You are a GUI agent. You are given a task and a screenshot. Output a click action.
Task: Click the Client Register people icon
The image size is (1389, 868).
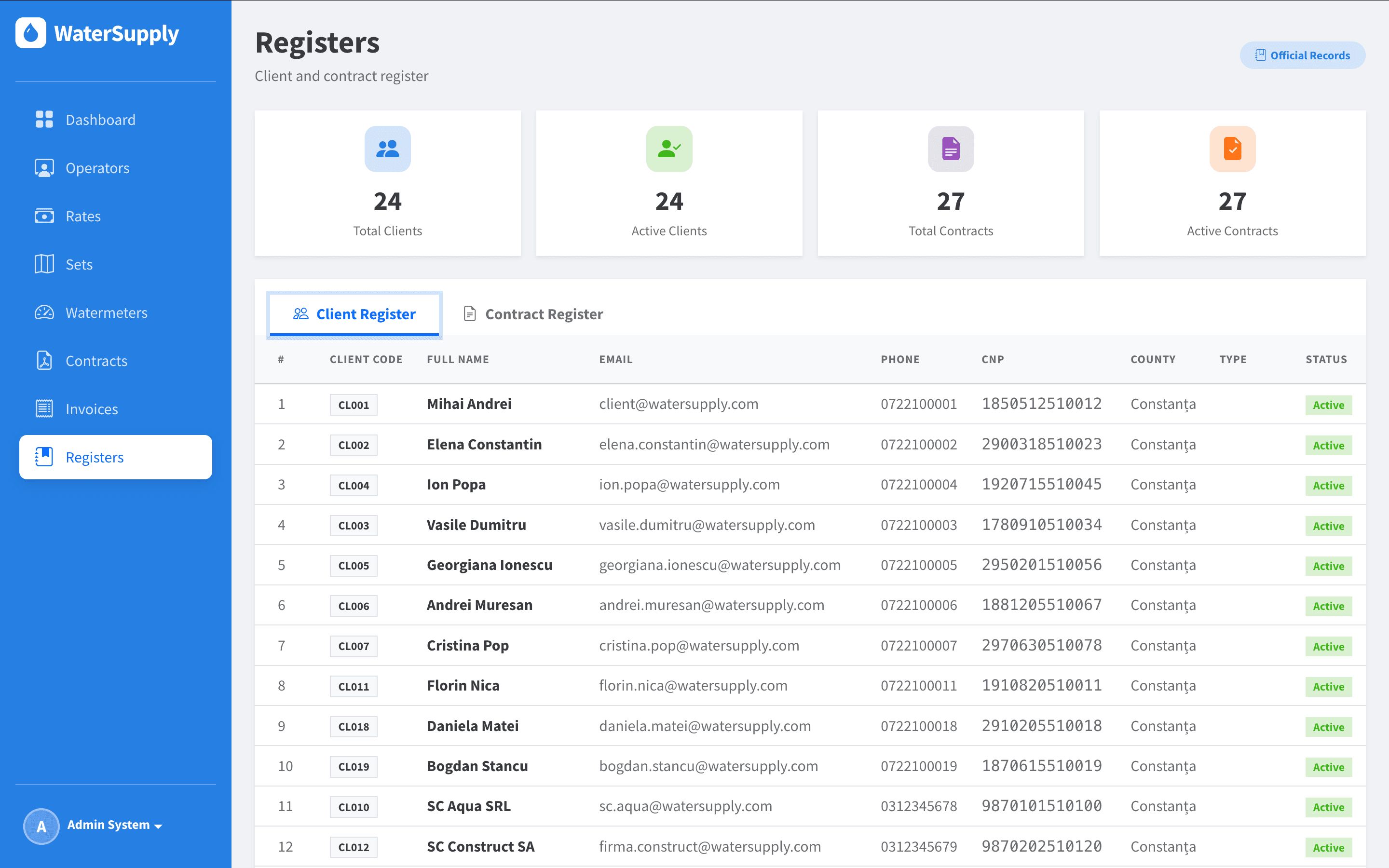[301, 314]
